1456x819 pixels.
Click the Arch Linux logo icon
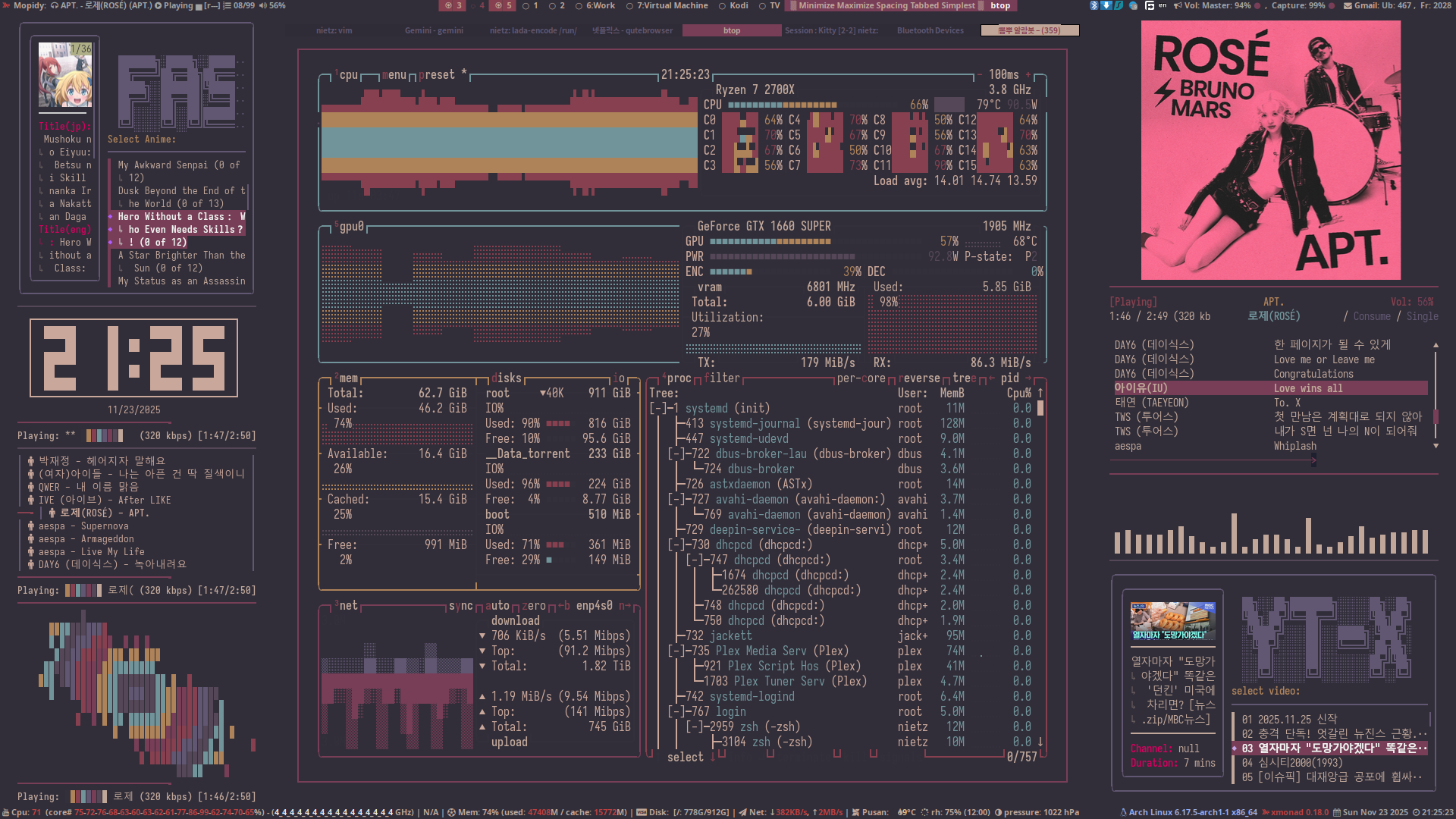pos(1124,812)
